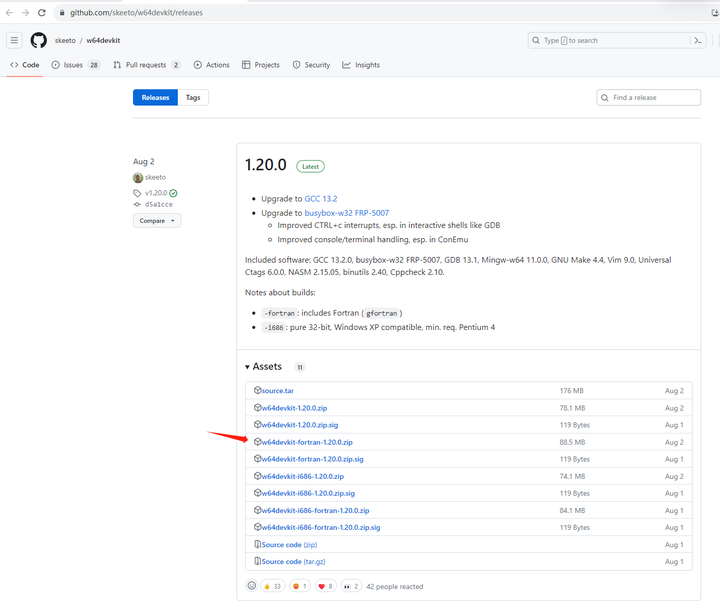Click the search magnifier in the header
The image size is (720, 614).
536,40
